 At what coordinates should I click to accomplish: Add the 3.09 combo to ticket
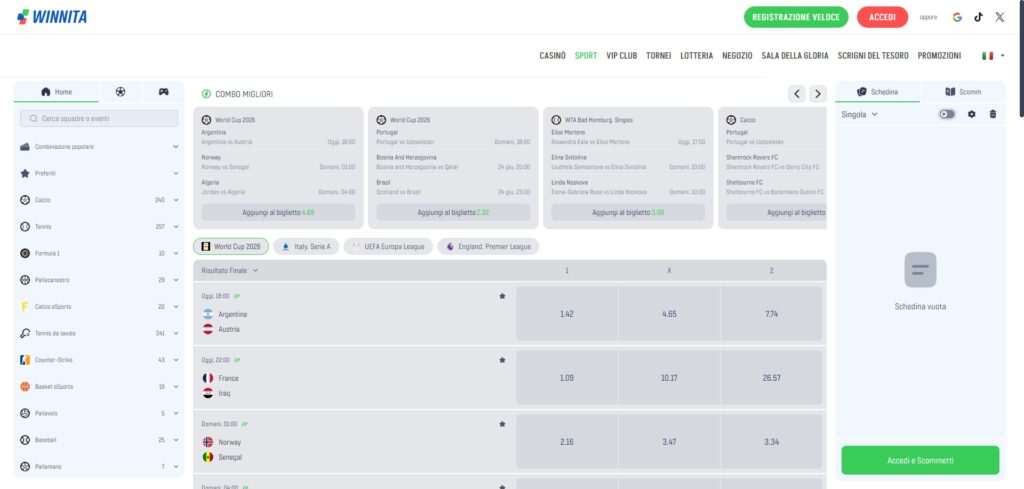click(628, 212)
